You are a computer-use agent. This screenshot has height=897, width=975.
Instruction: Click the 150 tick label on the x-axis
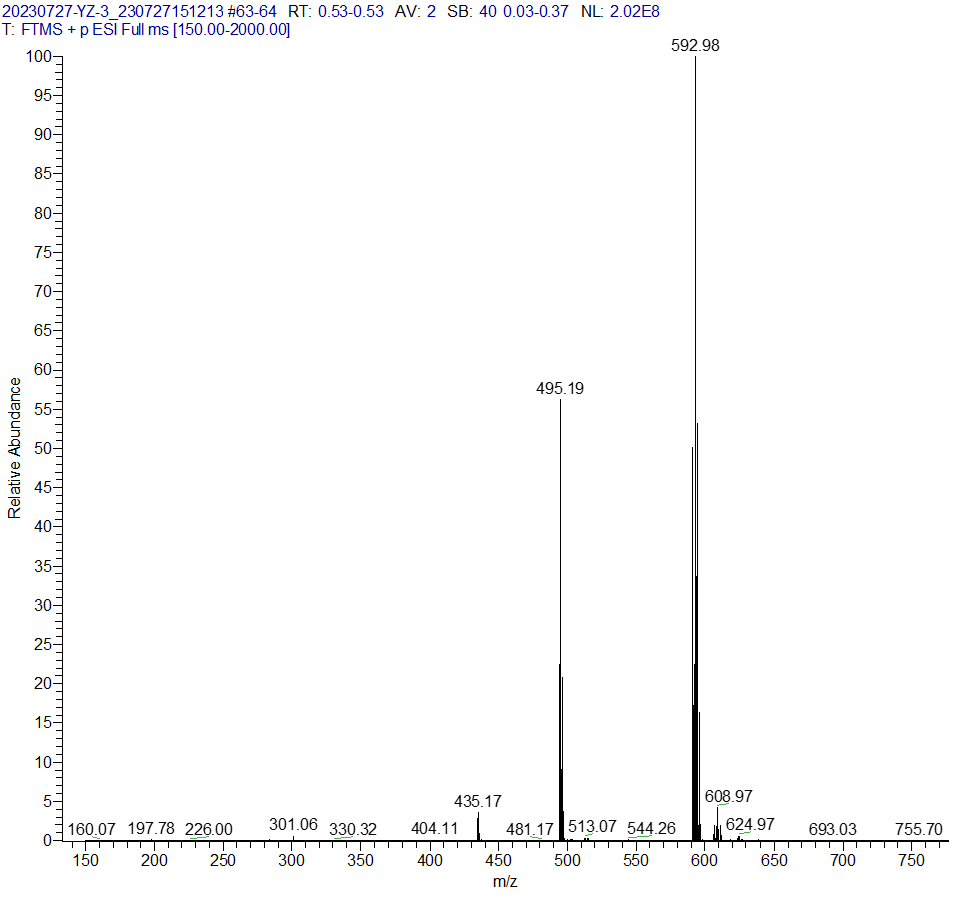coord(86,860)
